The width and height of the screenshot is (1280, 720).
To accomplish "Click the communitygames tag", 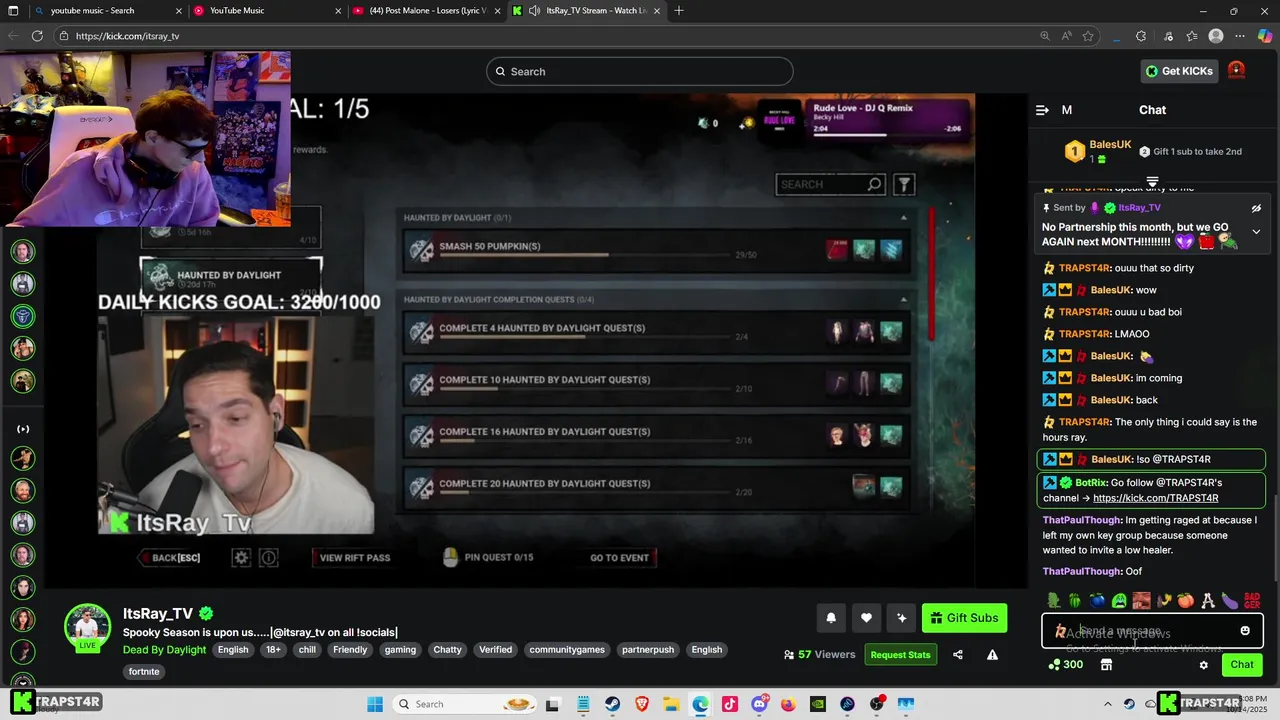I will click(x=567, y=650).
